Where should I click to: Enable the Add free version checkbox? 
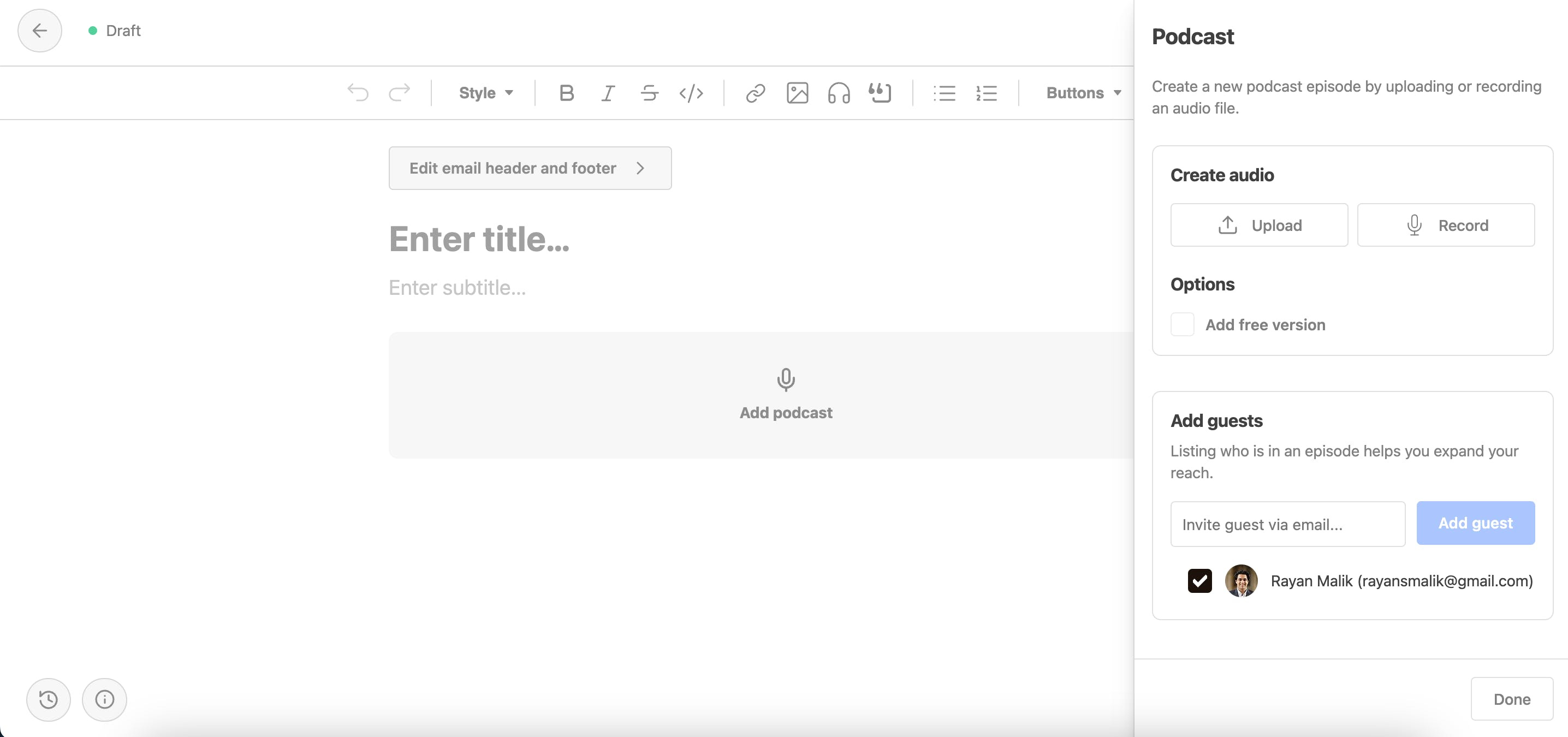[1182, 324]
